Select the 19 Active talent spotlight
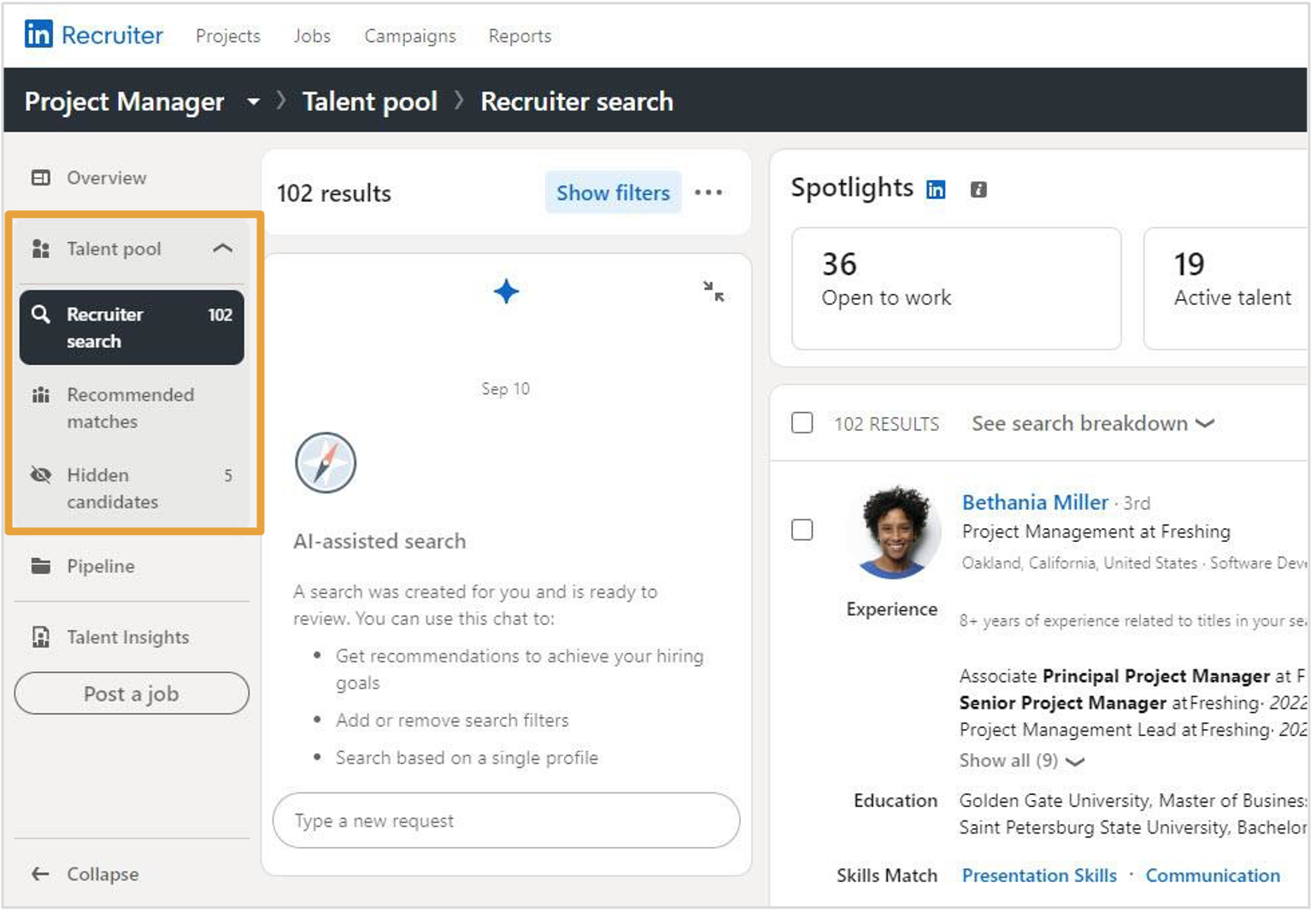This screenshot has height=912, width=1316. point(1226,288)
